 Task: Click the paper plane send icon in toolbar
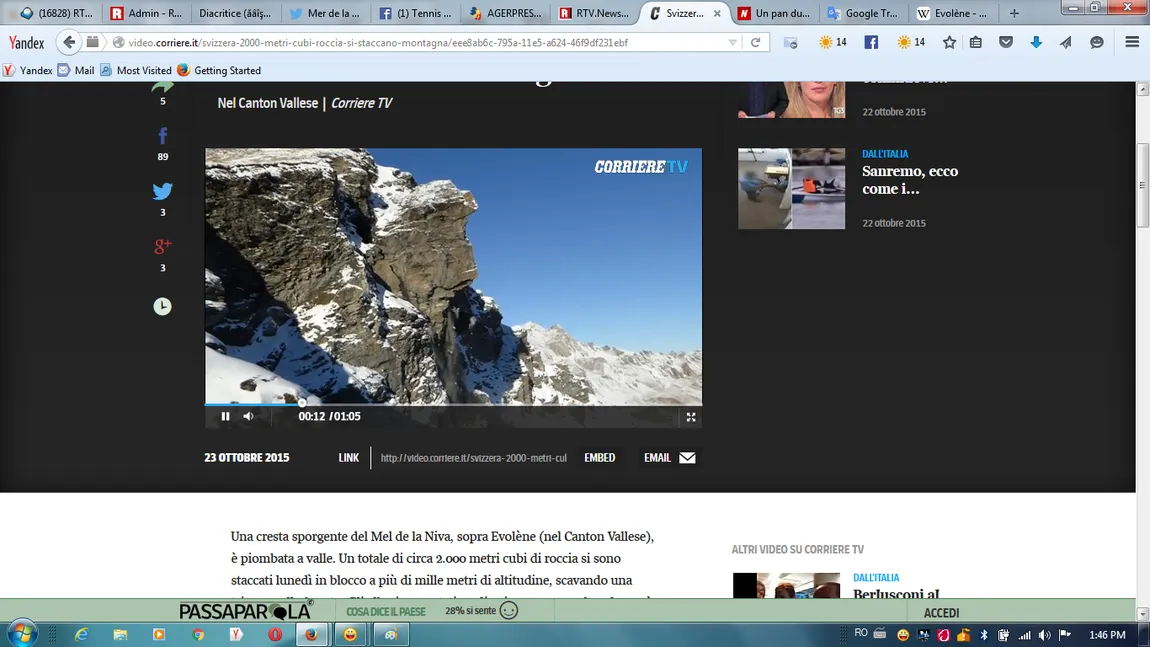[x=1066, y=43]
